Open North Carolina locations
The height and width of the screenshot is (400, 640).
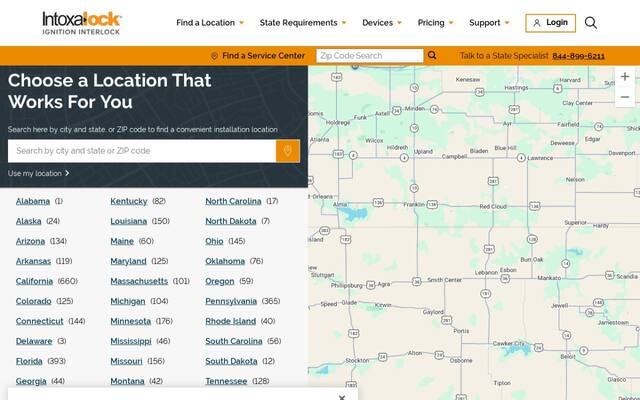[233, 201]
